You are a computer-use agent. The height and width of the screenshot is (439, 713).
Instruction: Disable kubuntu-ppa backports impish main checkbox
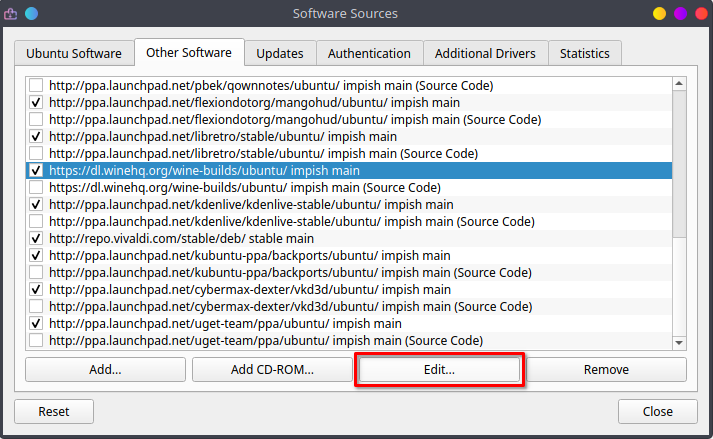36,255
